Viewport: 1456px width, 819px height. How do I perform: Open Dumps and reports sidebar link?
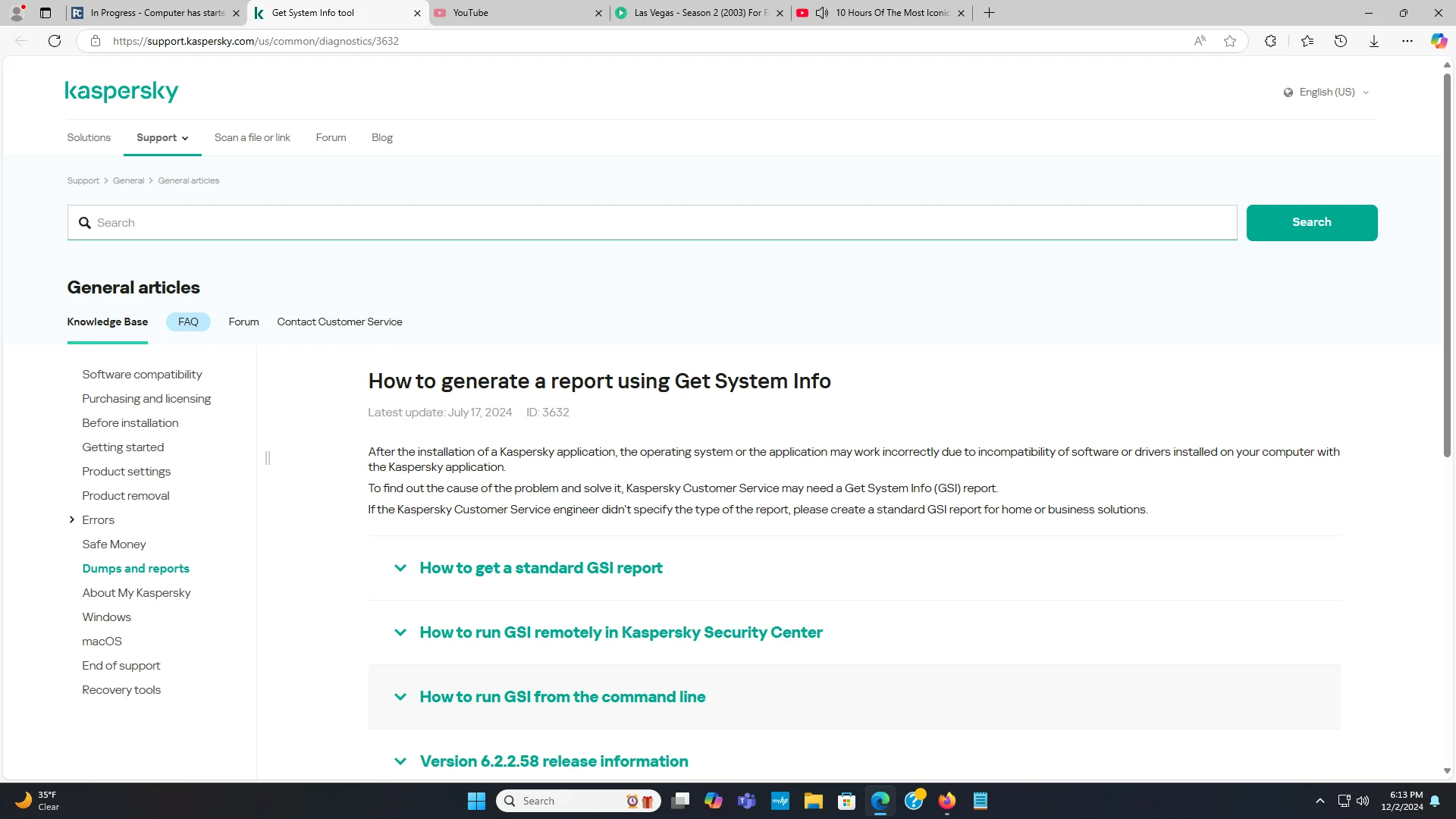(136, 568)
